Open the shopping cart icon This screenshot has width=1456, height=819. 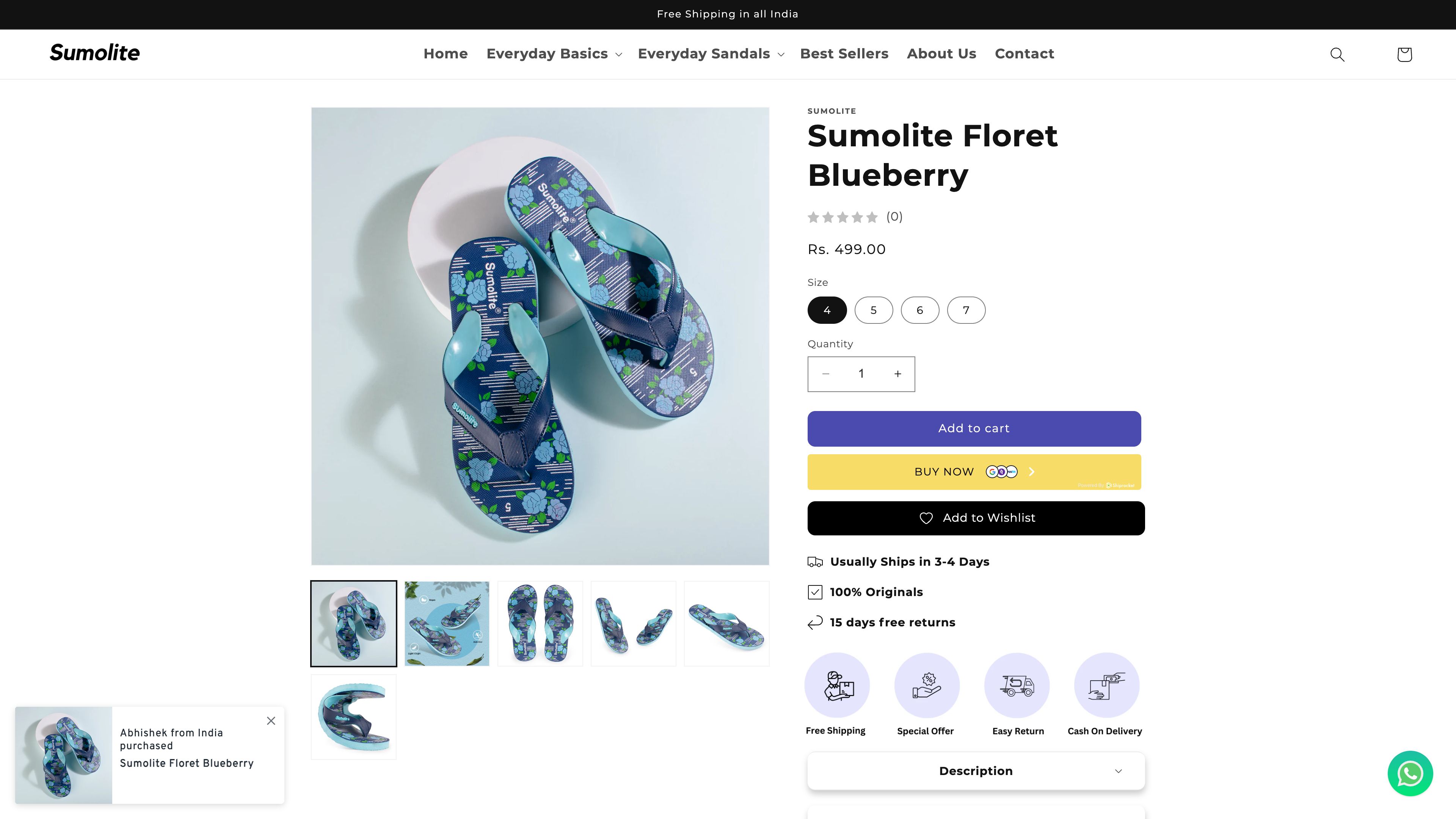tap(1404, 54)
